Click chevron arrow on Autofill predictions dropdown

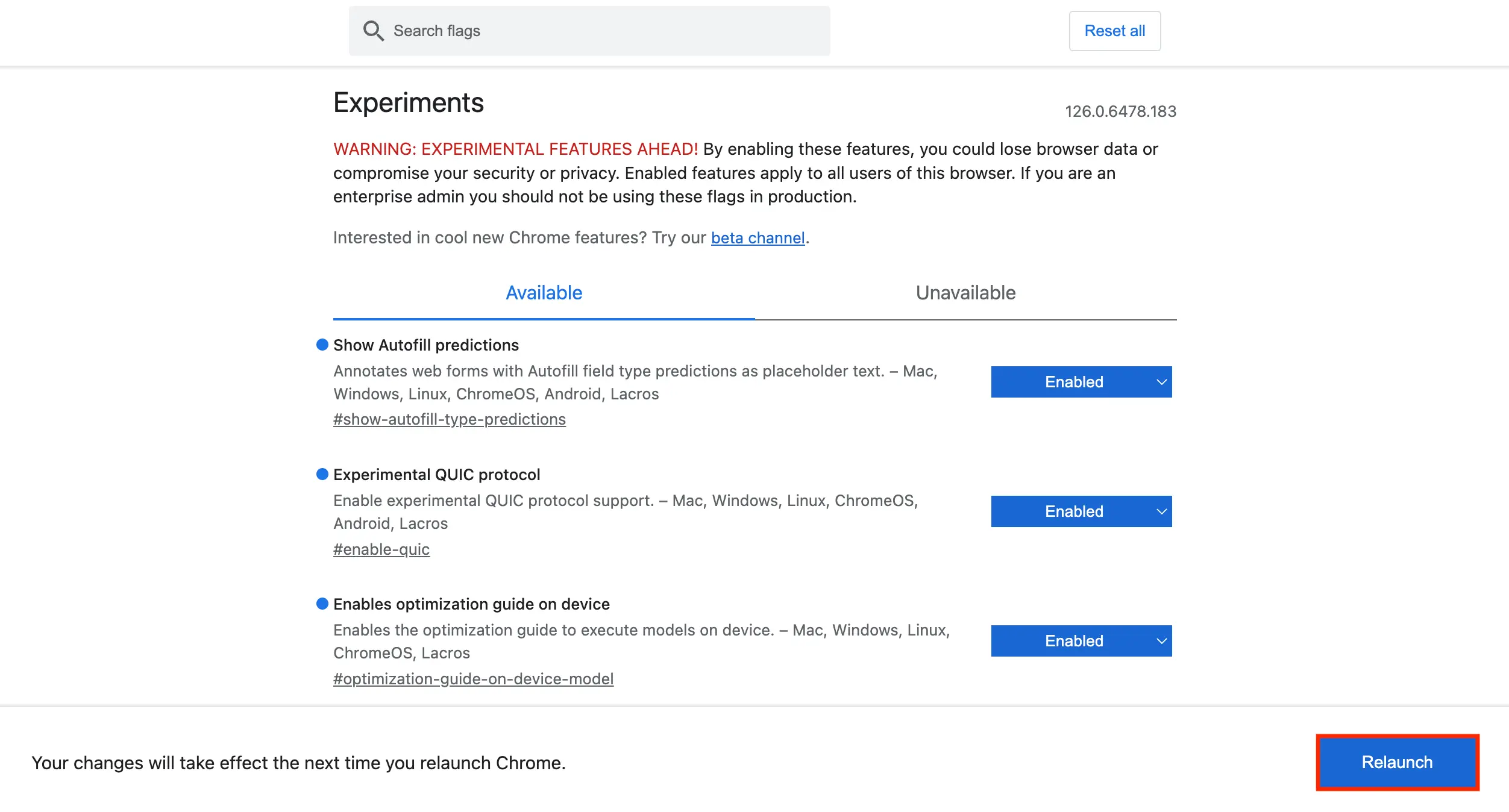click(1161, 382)
